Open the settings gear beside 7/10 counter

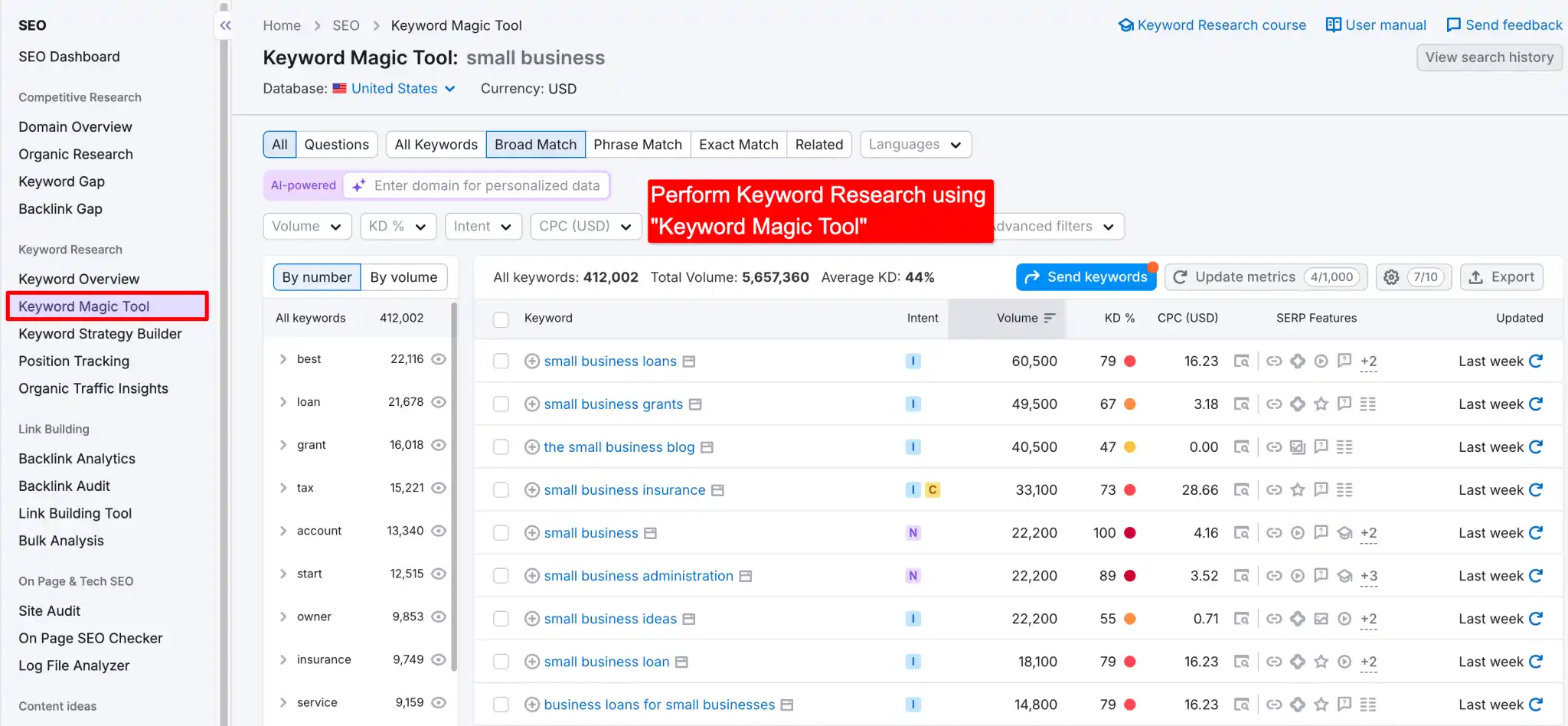[x=1390, y=276]
